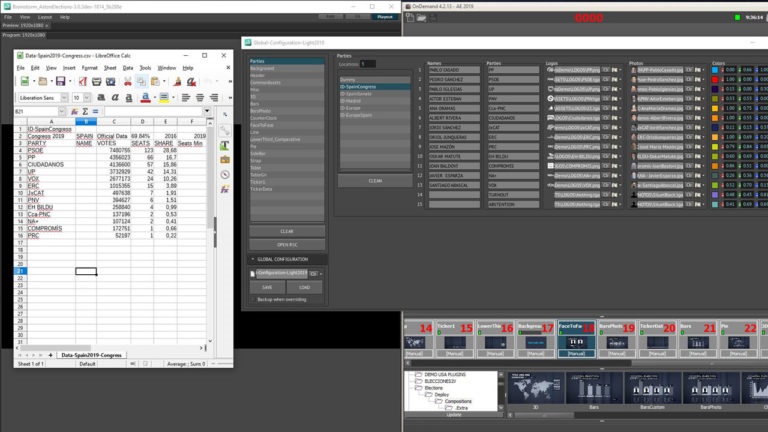The width and height of the screenshot is (768, 432).
Task: Click CLEAR button under the ID list
Action: point(375,181)
